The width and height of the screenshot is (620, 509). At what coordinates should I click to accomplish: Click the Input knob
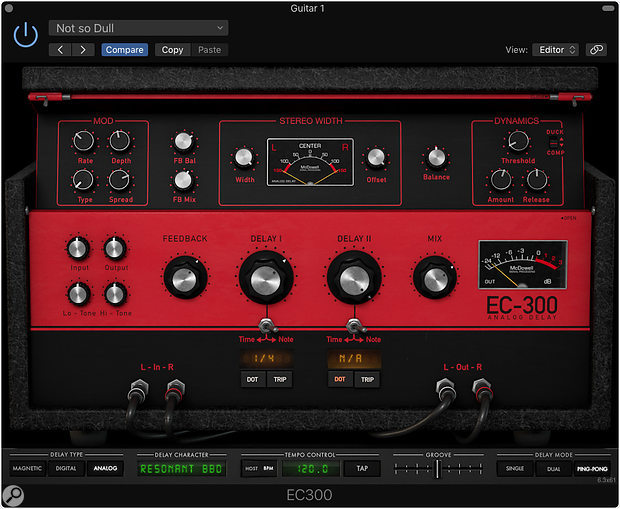click(x=78, y=248)
